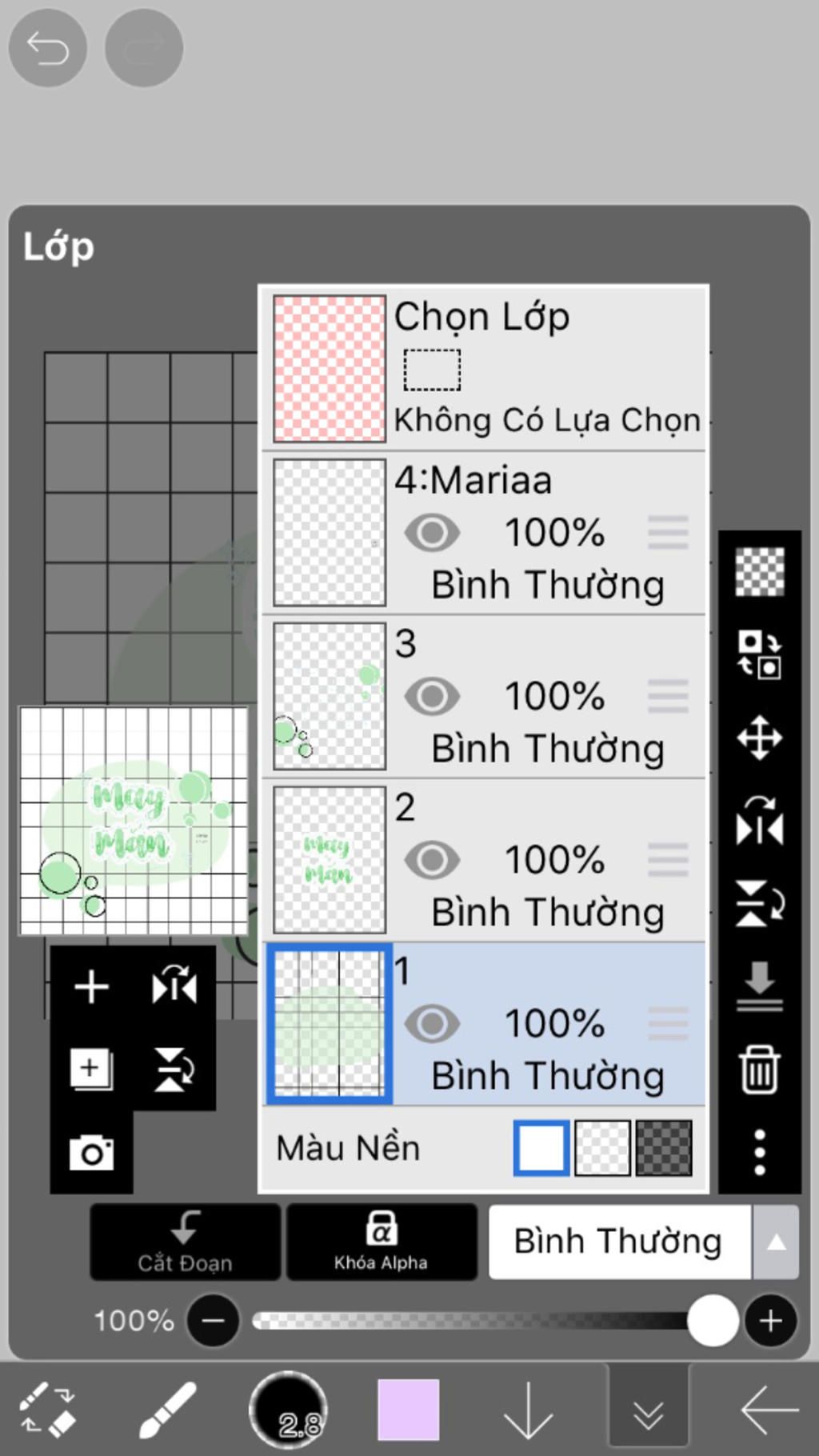Select the brush tool in bottom bar

(167, 1410)
